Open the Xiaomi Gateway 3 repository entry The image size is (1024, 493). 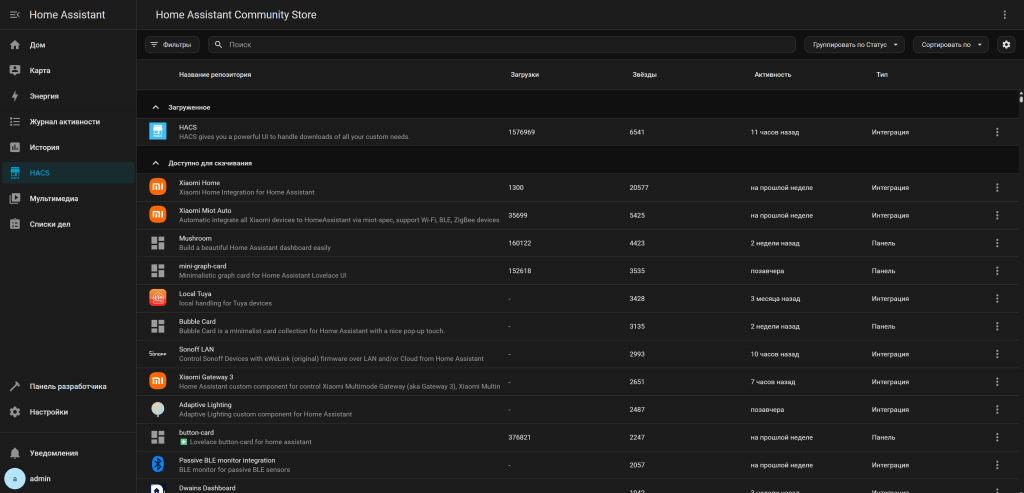[x=579, y=381]
